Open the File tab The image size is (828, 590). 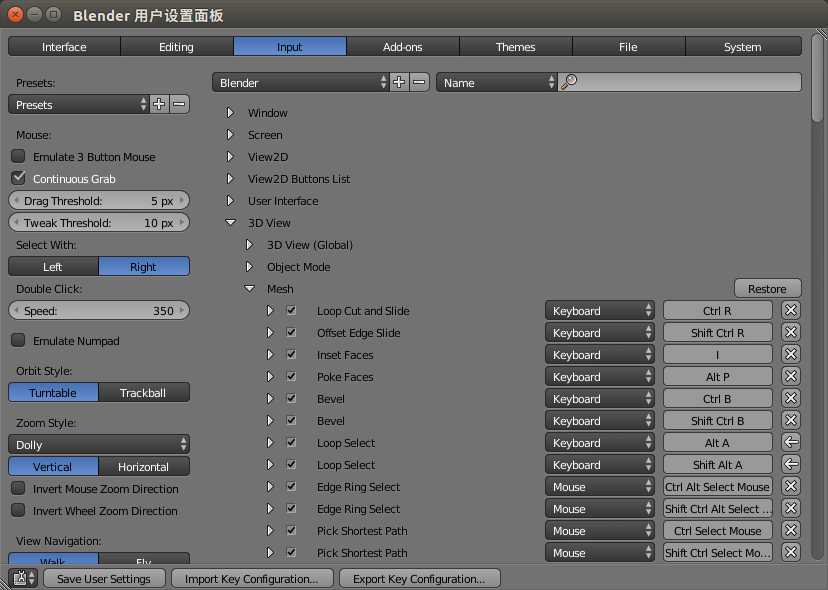coord(629,46)
